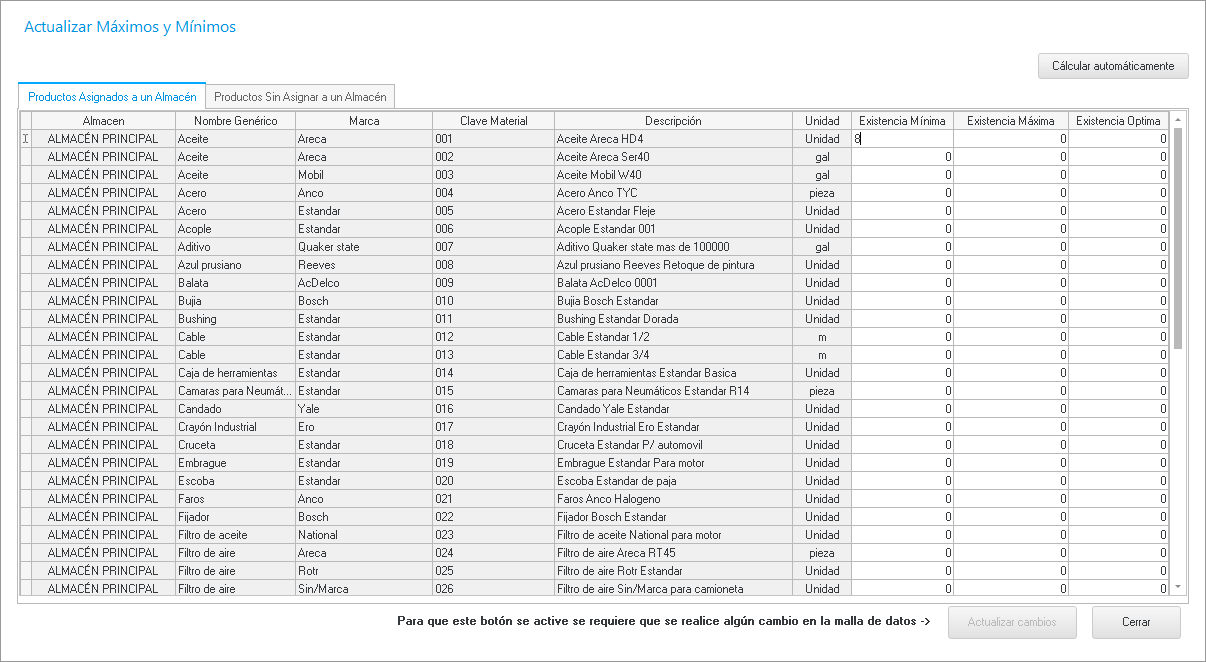The width and height of the screenshot is (1206, 662).
Task: Click the vertical scrollbar thumb
Action: tap(1177, 238)
